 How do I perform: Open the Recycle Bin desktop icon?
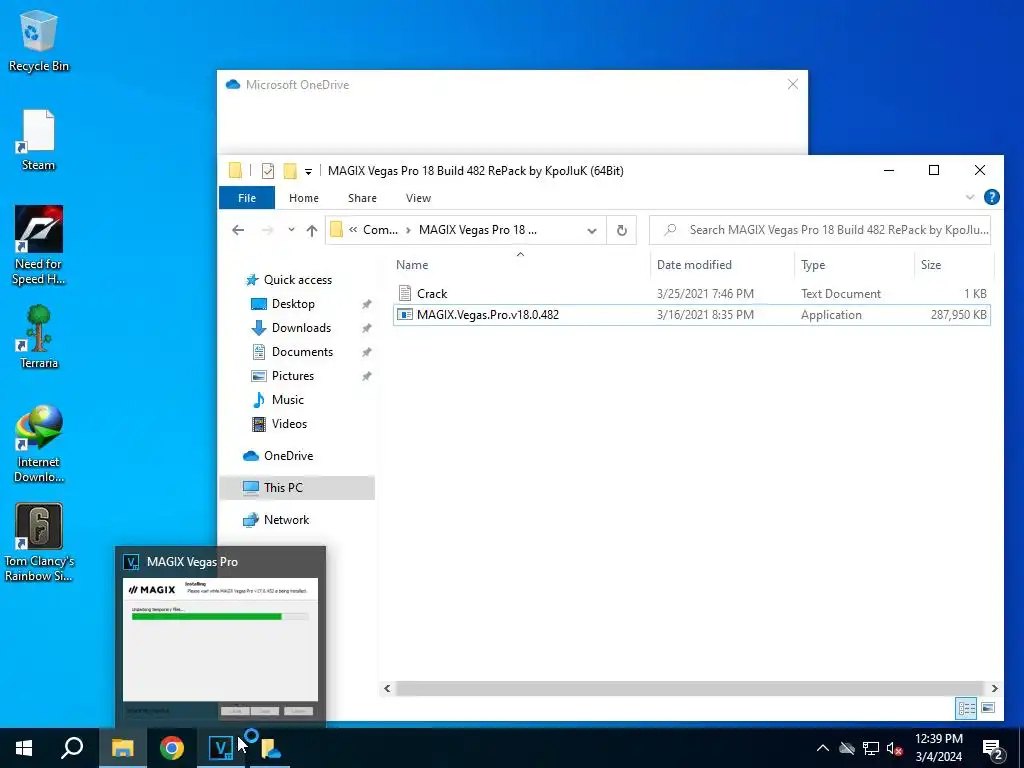(x=39, y=40)
